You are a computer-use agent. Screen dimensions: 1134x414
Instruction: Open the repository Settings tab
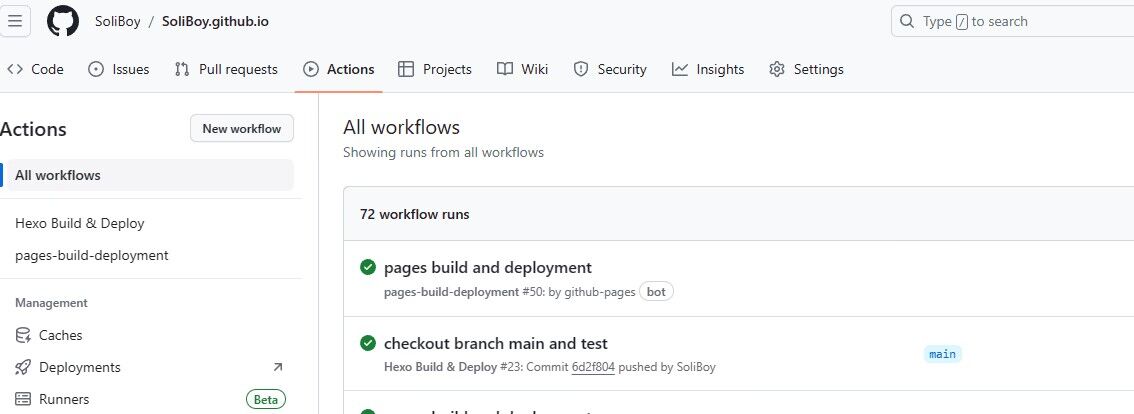[806, 69]
